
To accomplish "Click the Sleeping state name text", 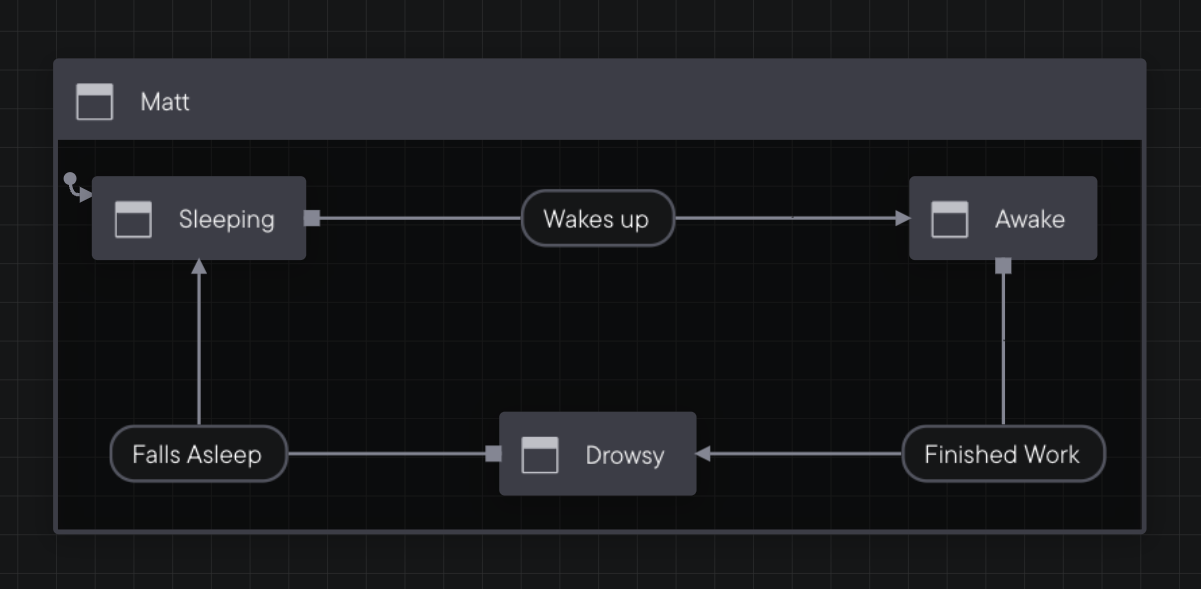I will tap(226, 219).
